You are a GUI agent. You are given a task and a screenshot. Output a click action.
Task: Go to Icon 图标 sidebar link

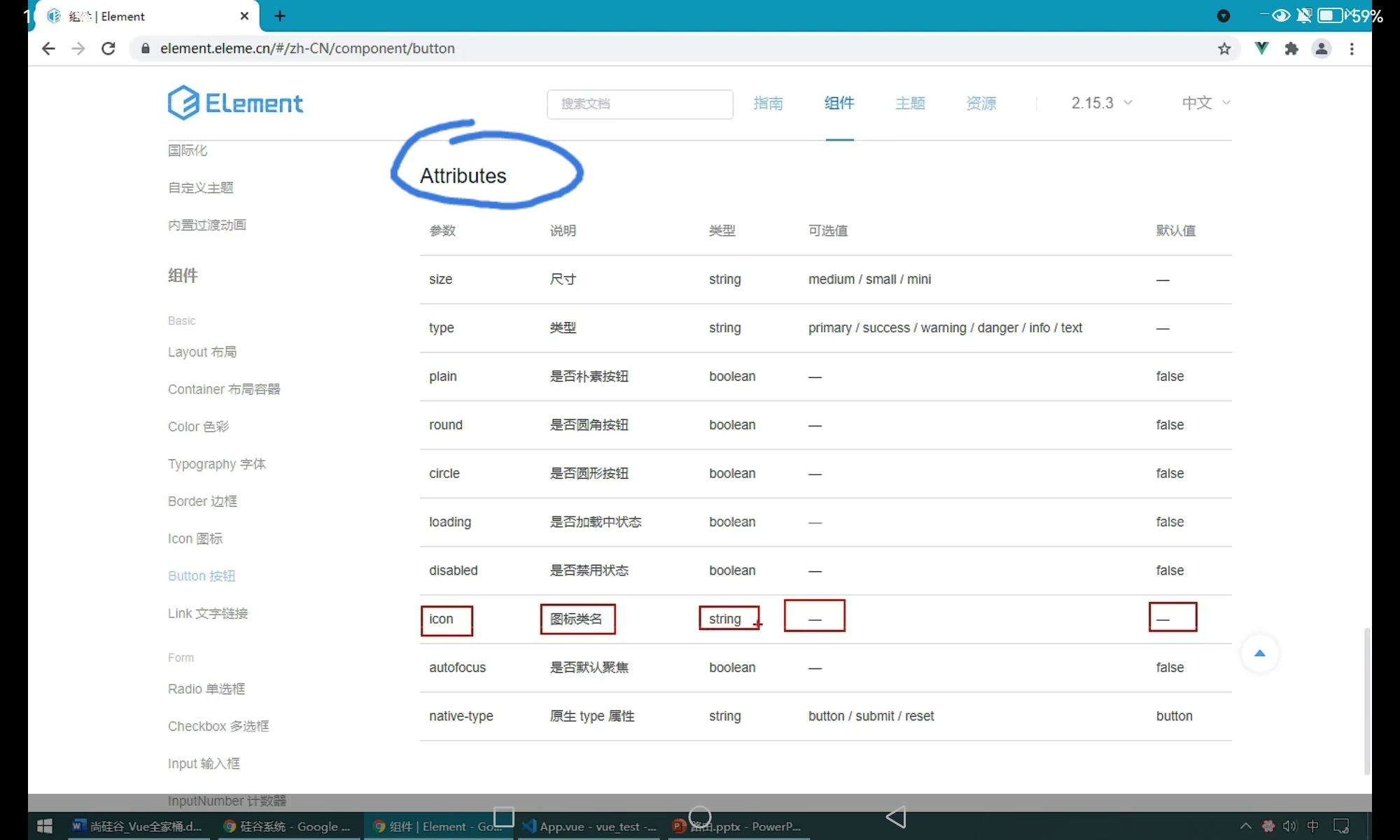pos(195,538)
